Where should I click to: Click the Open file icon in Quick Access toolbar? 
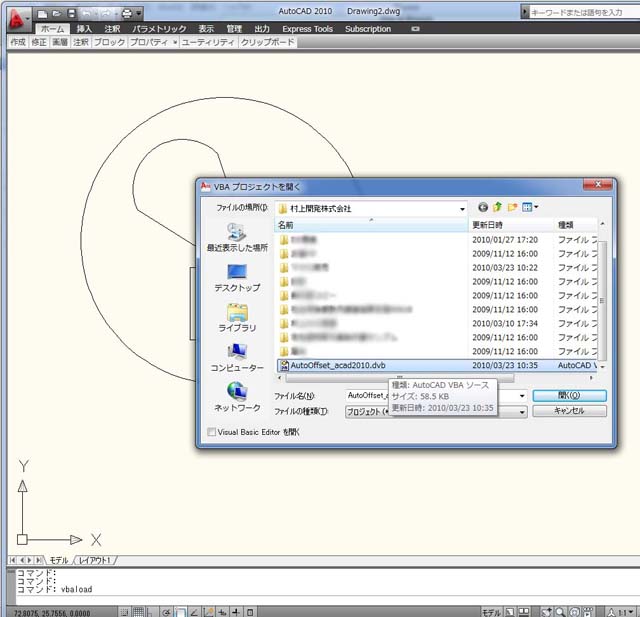(x=57, y=14)
